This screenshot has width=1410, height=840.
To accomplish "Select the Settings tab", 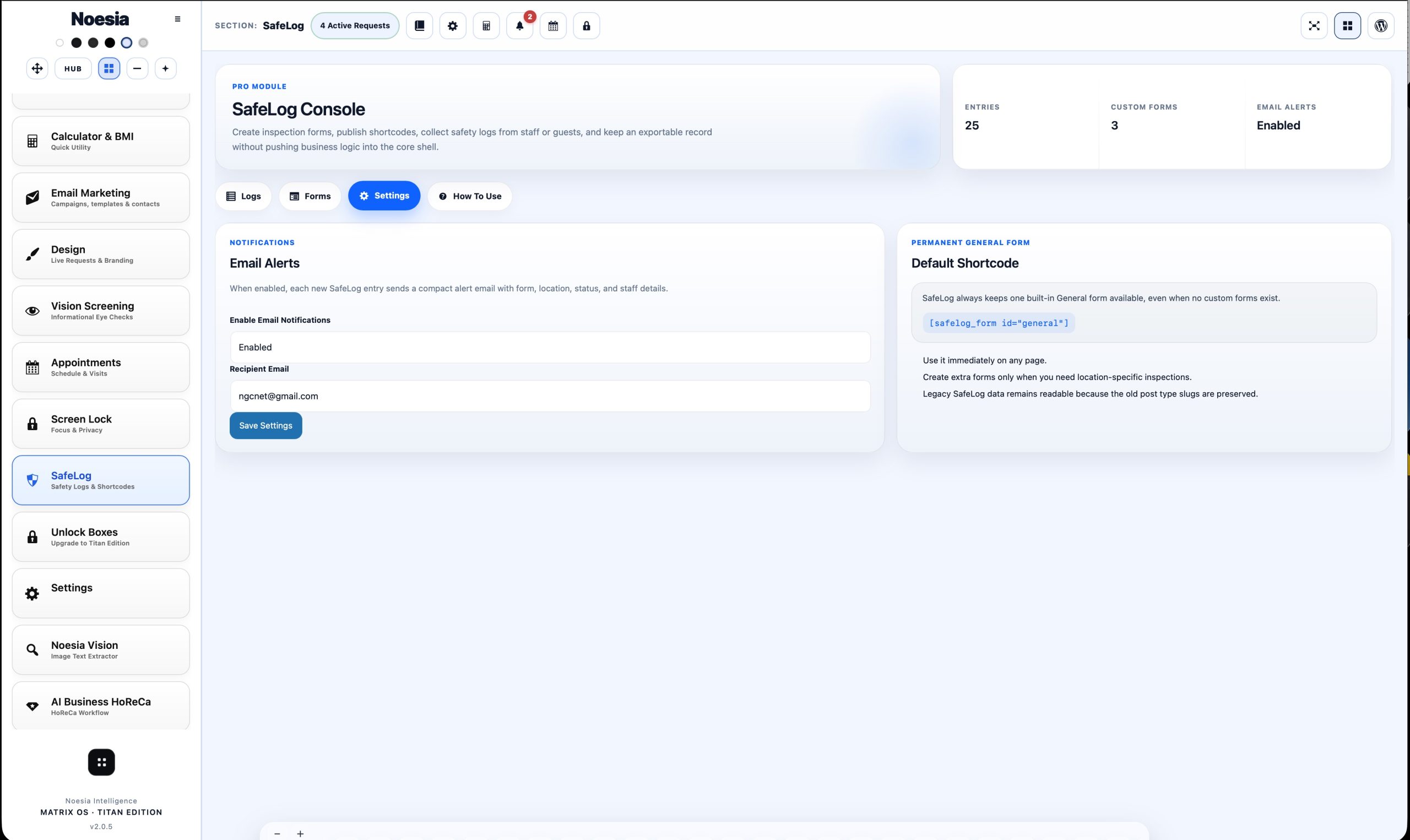I will (x=384, y=196).
